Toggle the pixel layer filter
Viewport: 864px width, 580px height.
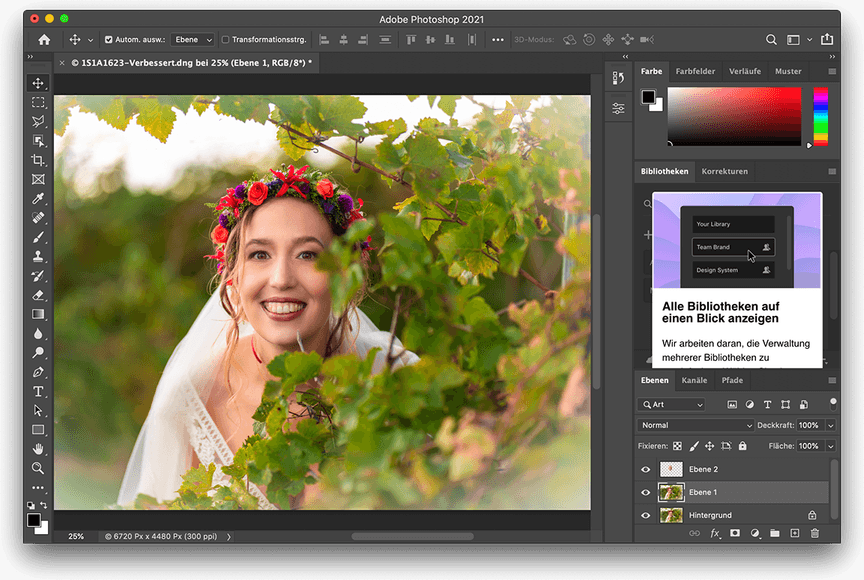point(732,405)
